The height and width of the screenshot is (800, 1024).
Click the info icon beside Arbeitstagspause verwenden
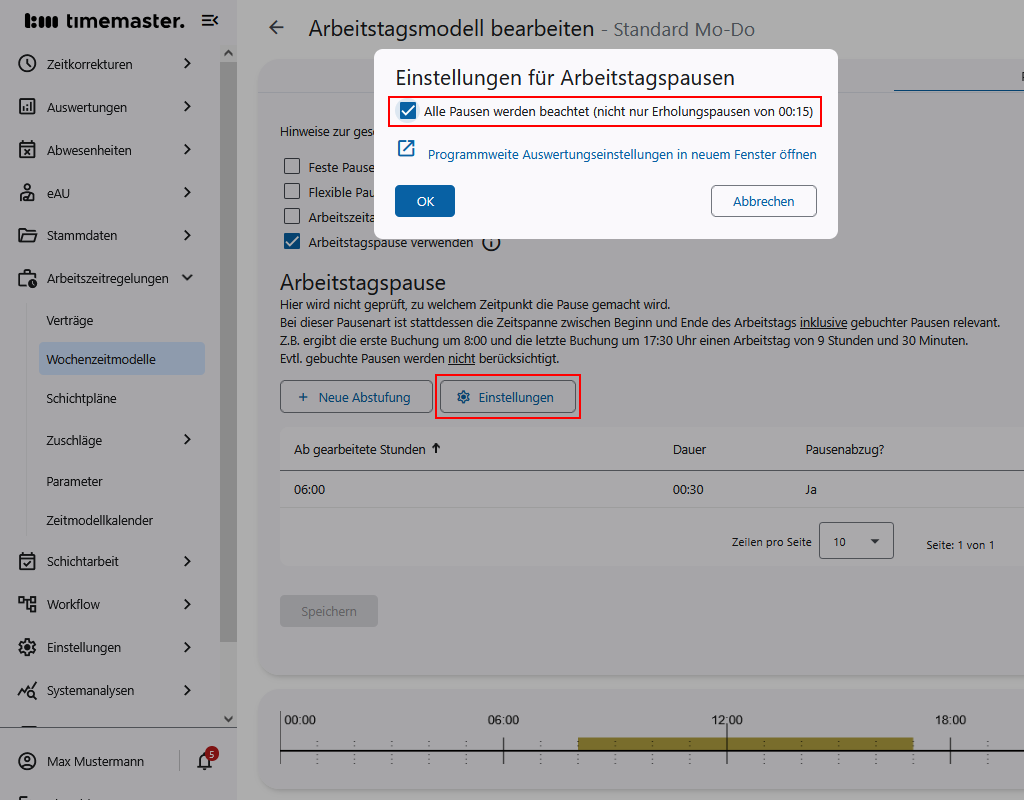click(491, 242)
